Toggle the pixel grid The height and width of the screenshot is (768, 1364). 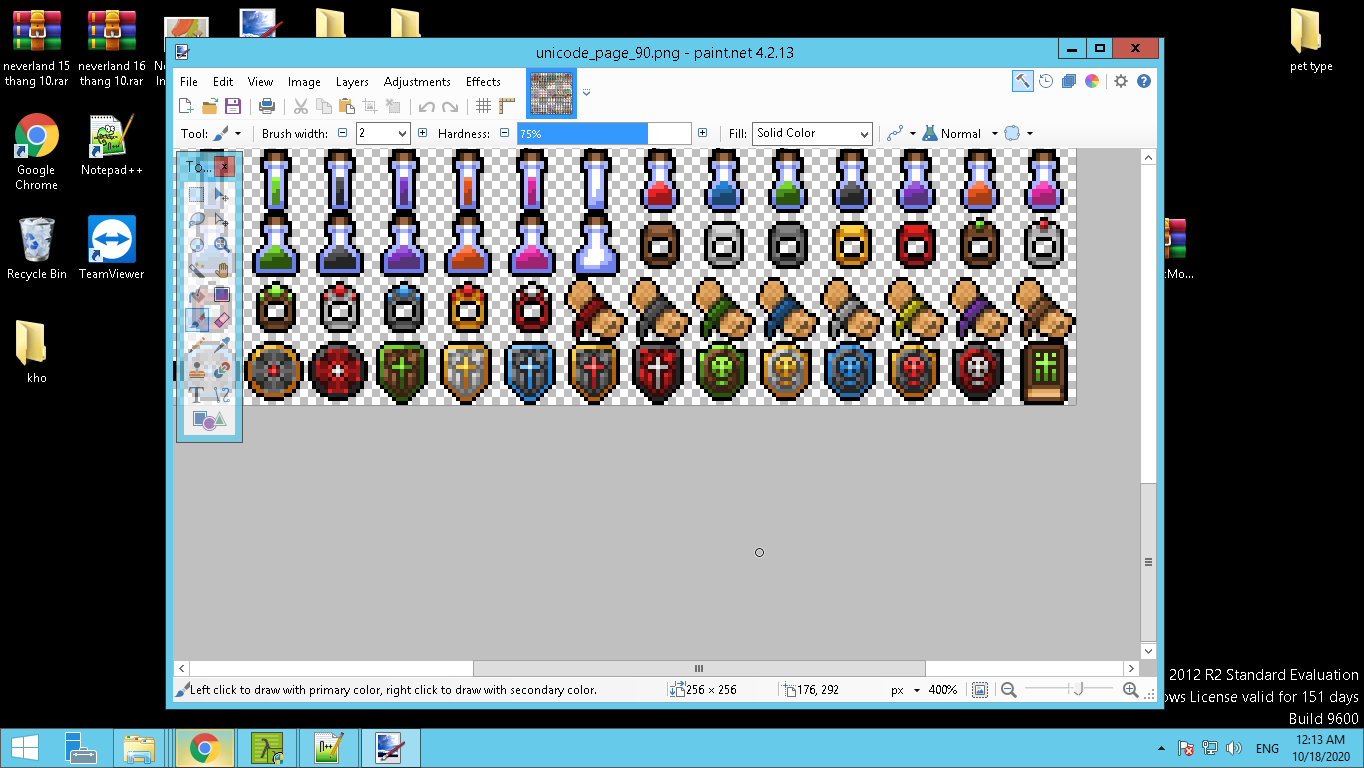coord(484,106)
